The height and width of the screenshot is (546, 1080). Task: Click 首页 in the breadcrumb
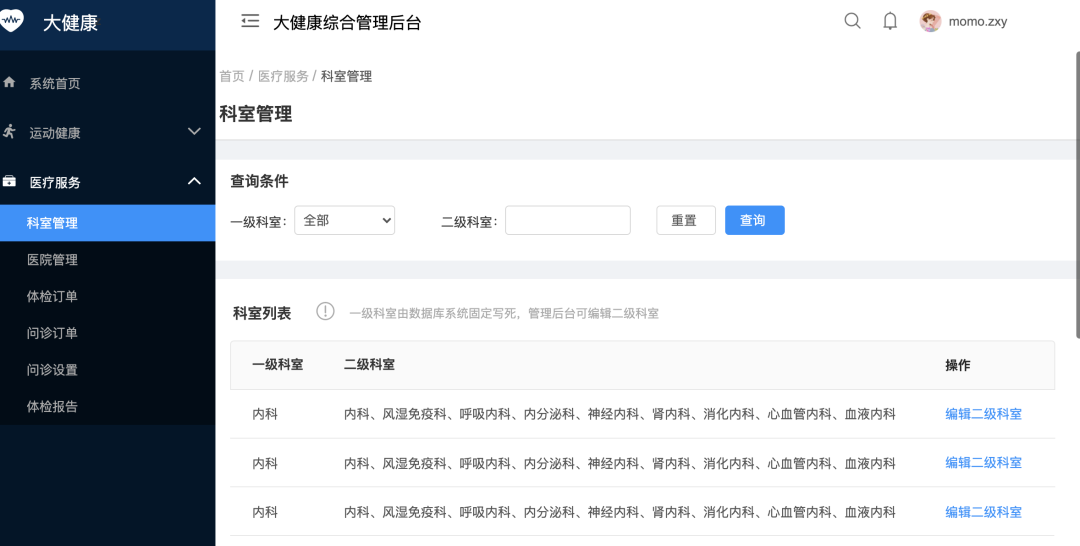[231, 76]
